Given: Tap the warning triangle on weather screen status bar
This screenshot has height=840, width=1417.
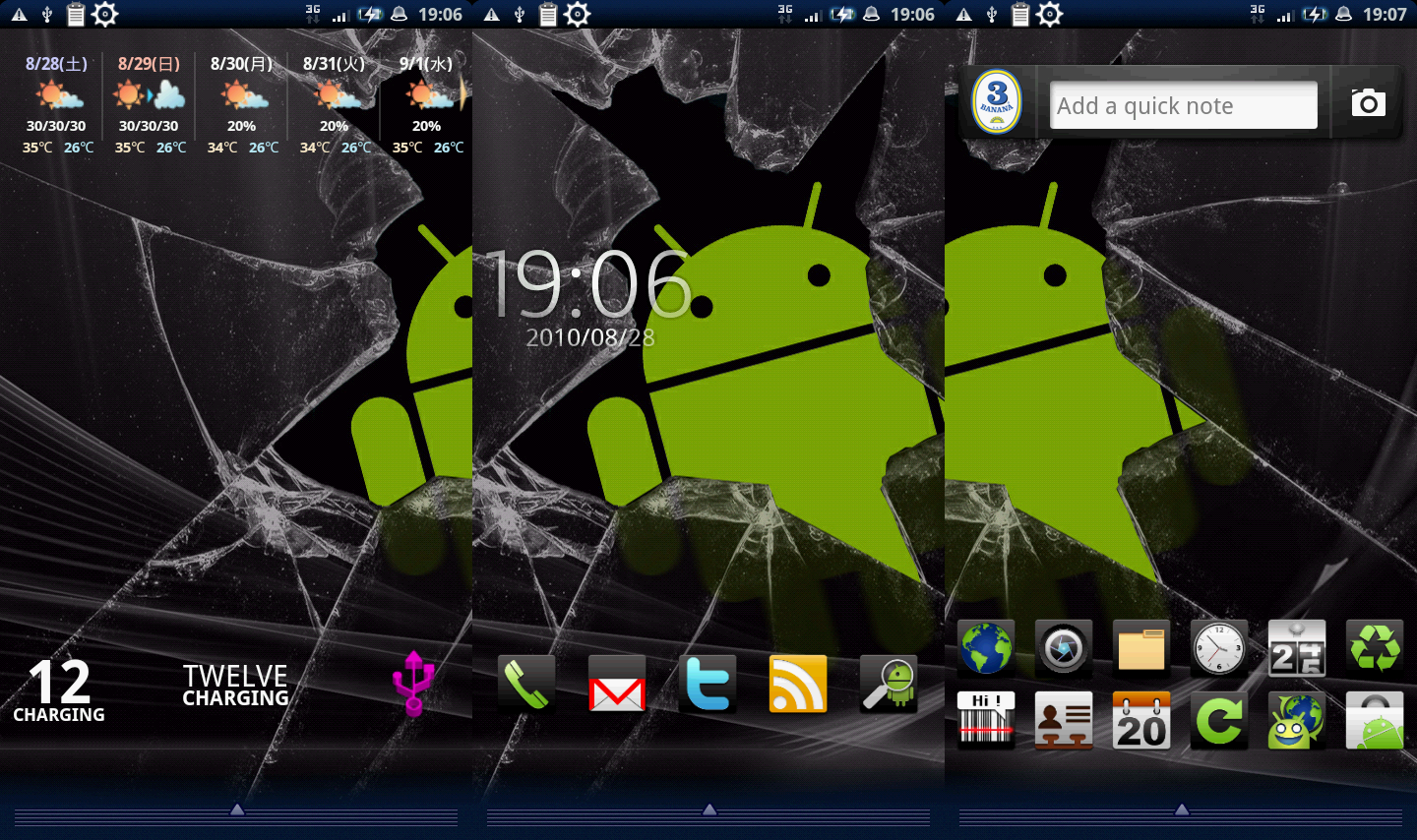Looking at the screenshot, I should [x=19, y=15].
